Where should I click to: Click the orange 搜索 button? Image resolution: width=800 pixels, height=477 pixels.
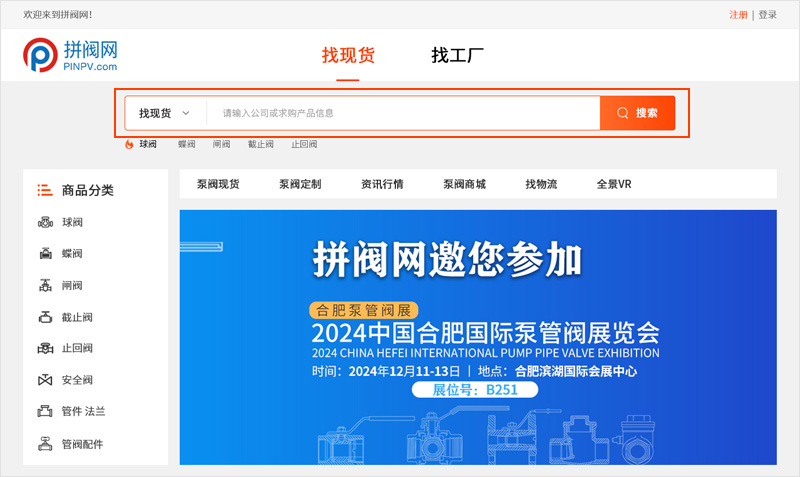[x=638, y=113]
